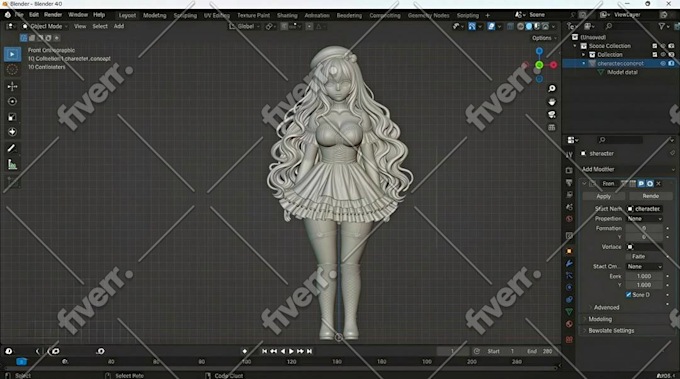Screen dimensions: 680x379
Task: Open the Texture properties checker tab
Action: point(569,340)
